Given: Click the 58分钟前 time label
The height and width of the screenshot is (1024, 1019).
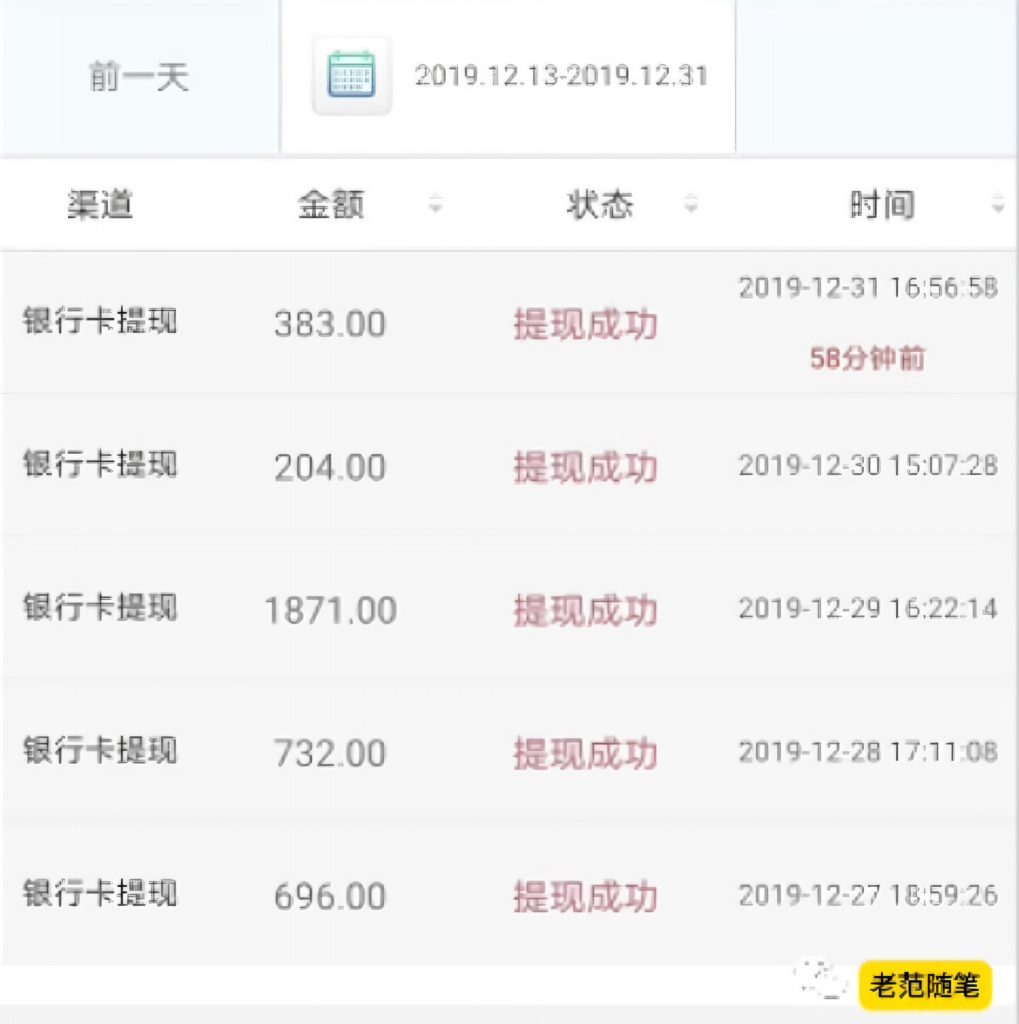Looking at the screenshot, I should coord(867,359).
